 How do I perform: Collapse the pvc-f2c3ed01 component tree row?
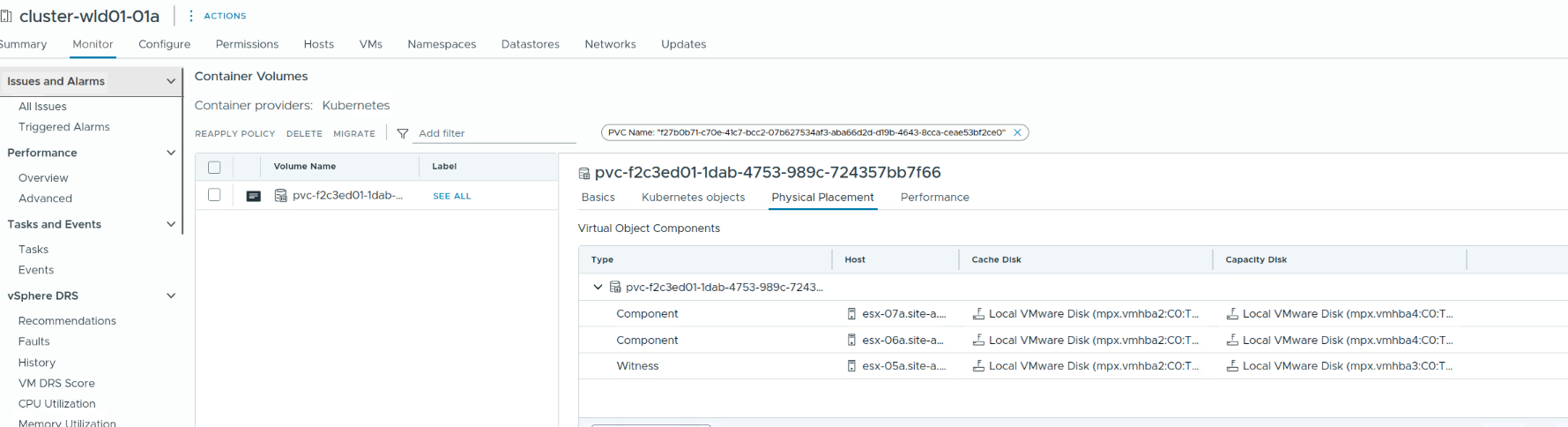coord(598,287)
